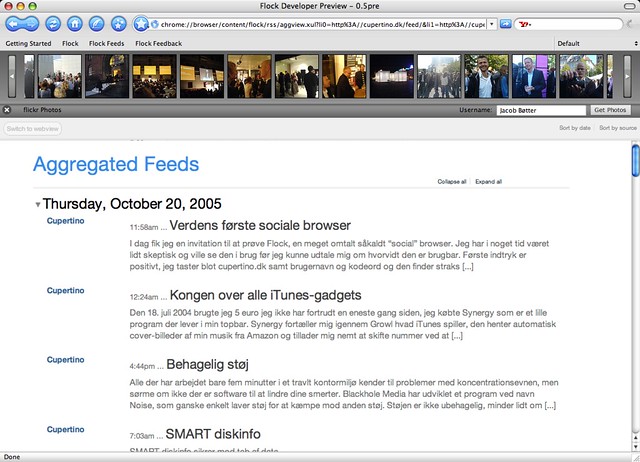Image resolution: width=640 pixels, height=462 pixels.
Task: Open headline SMART diskinfo
Action: 213,434
